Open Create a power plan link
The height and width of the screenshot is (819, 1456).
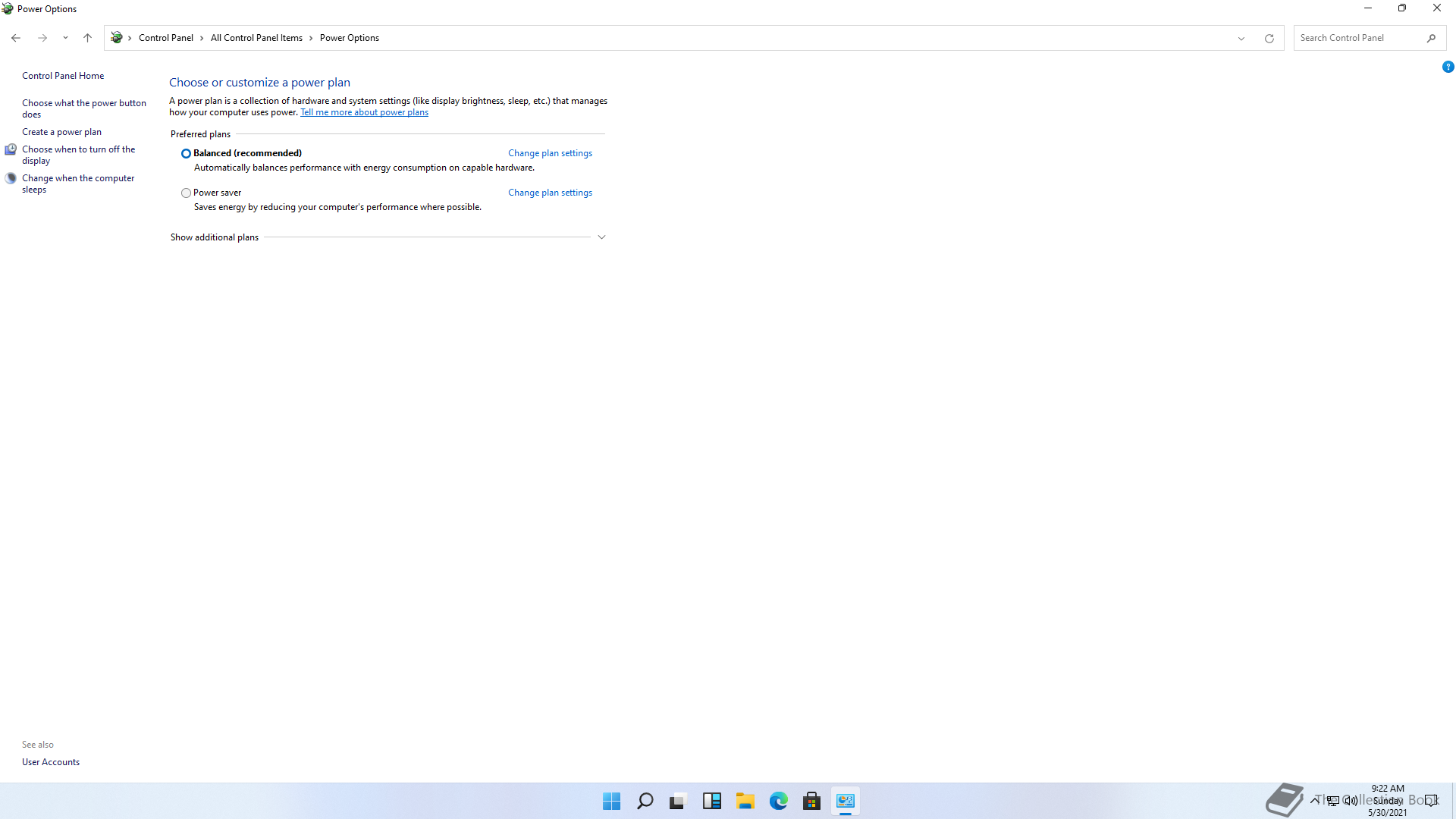(x=61, y=132)
